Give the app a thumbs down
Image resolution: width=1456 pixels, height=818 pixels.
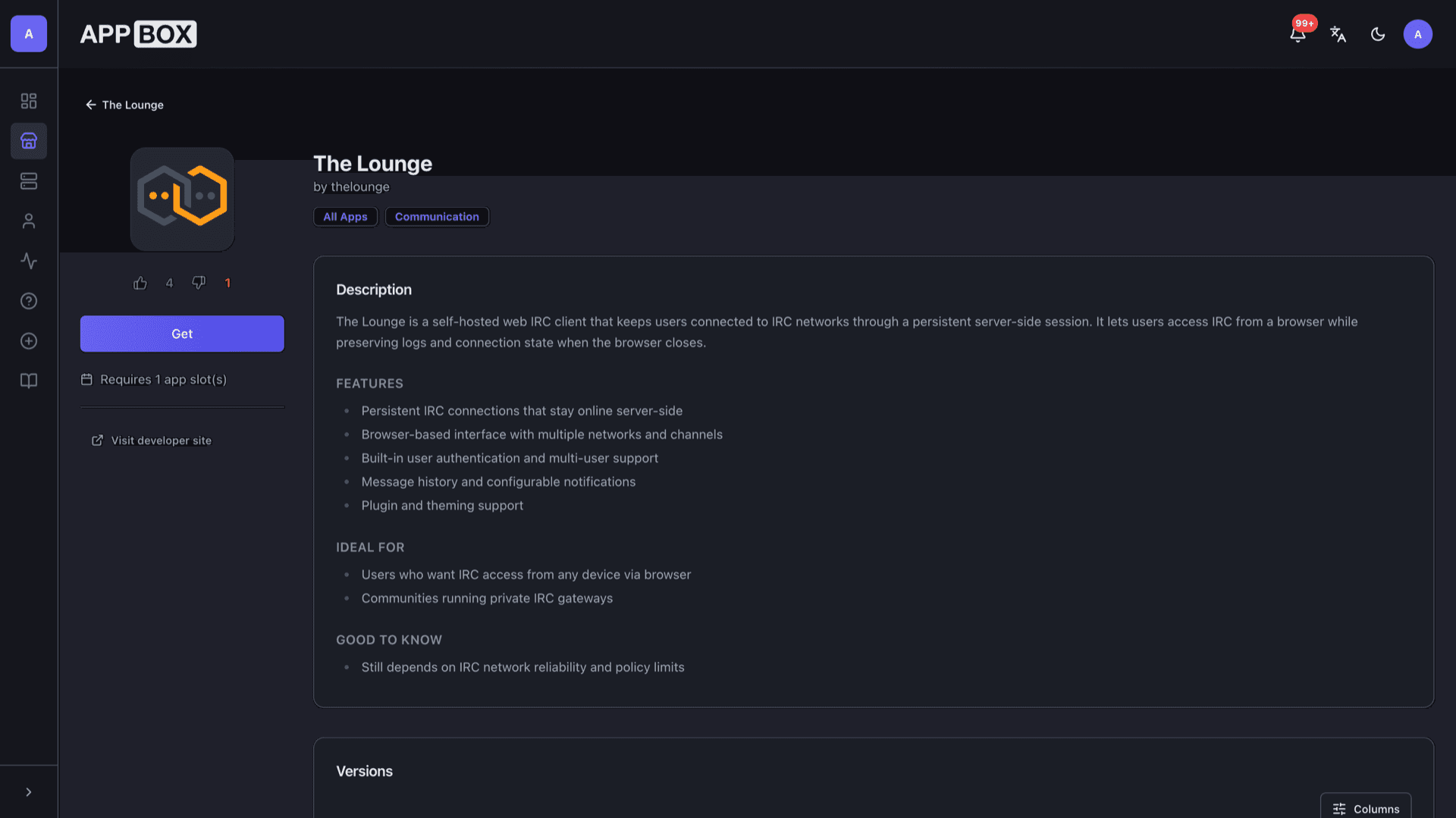[199, 283]
